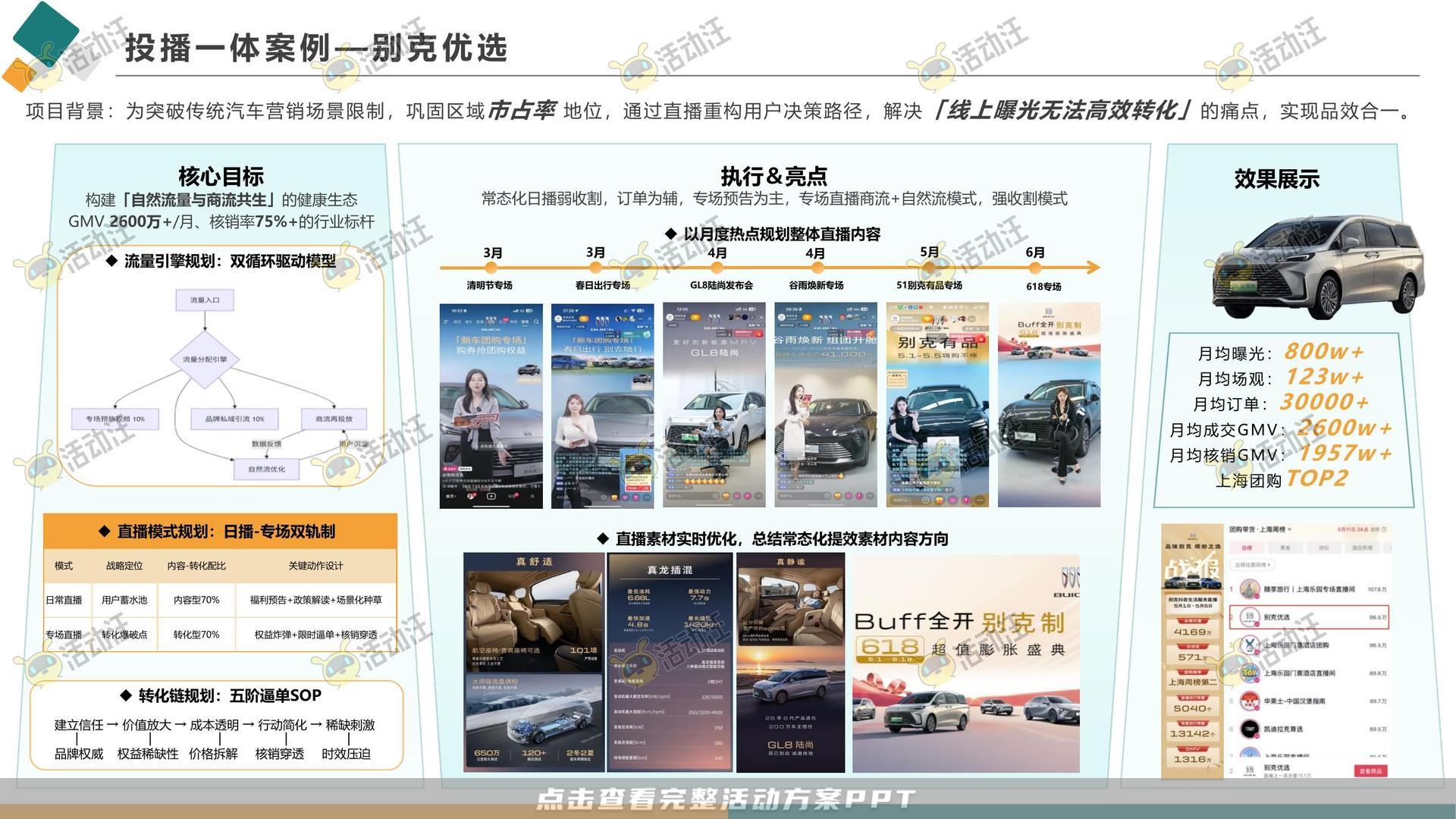Click the 5月 timeline marker dot

[x=929, y=267]
